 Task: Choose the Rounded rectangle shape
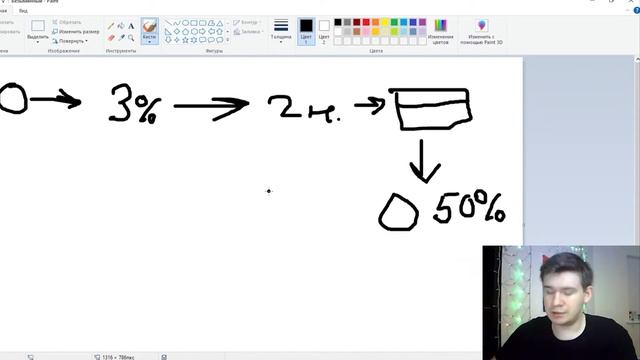202,23
